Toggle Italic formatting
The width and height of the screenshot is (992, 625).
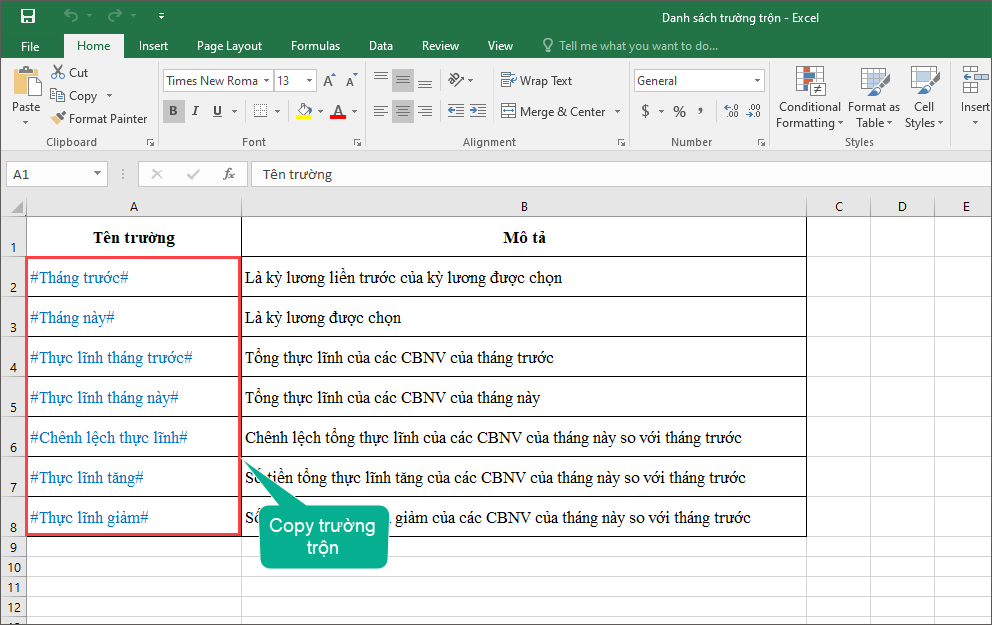click(195, 111)
